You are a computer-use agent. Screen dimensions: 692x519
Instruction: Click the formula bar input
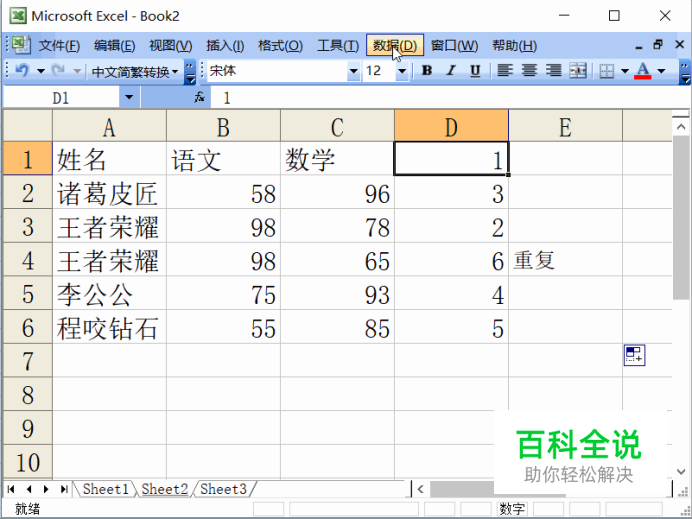(x=450, y=98)
